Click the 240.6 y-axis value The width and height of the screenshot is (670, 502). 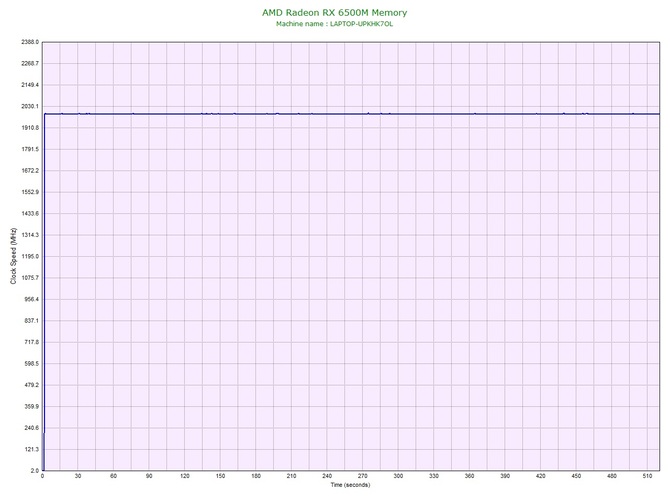tap(31, 428)
